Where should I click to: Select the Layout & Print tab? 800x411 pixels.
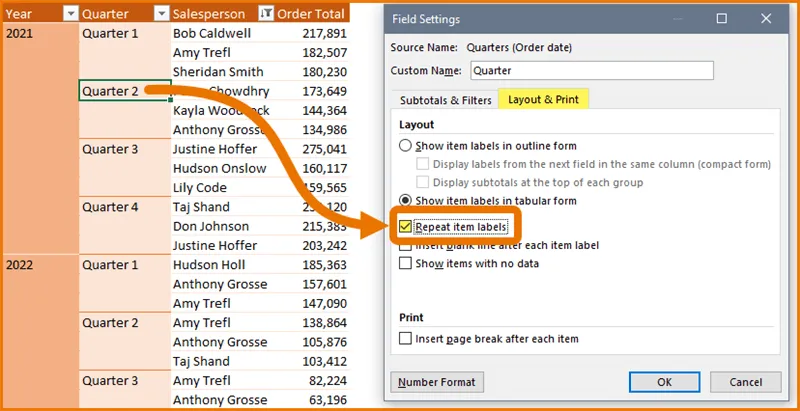pos(545,99)
